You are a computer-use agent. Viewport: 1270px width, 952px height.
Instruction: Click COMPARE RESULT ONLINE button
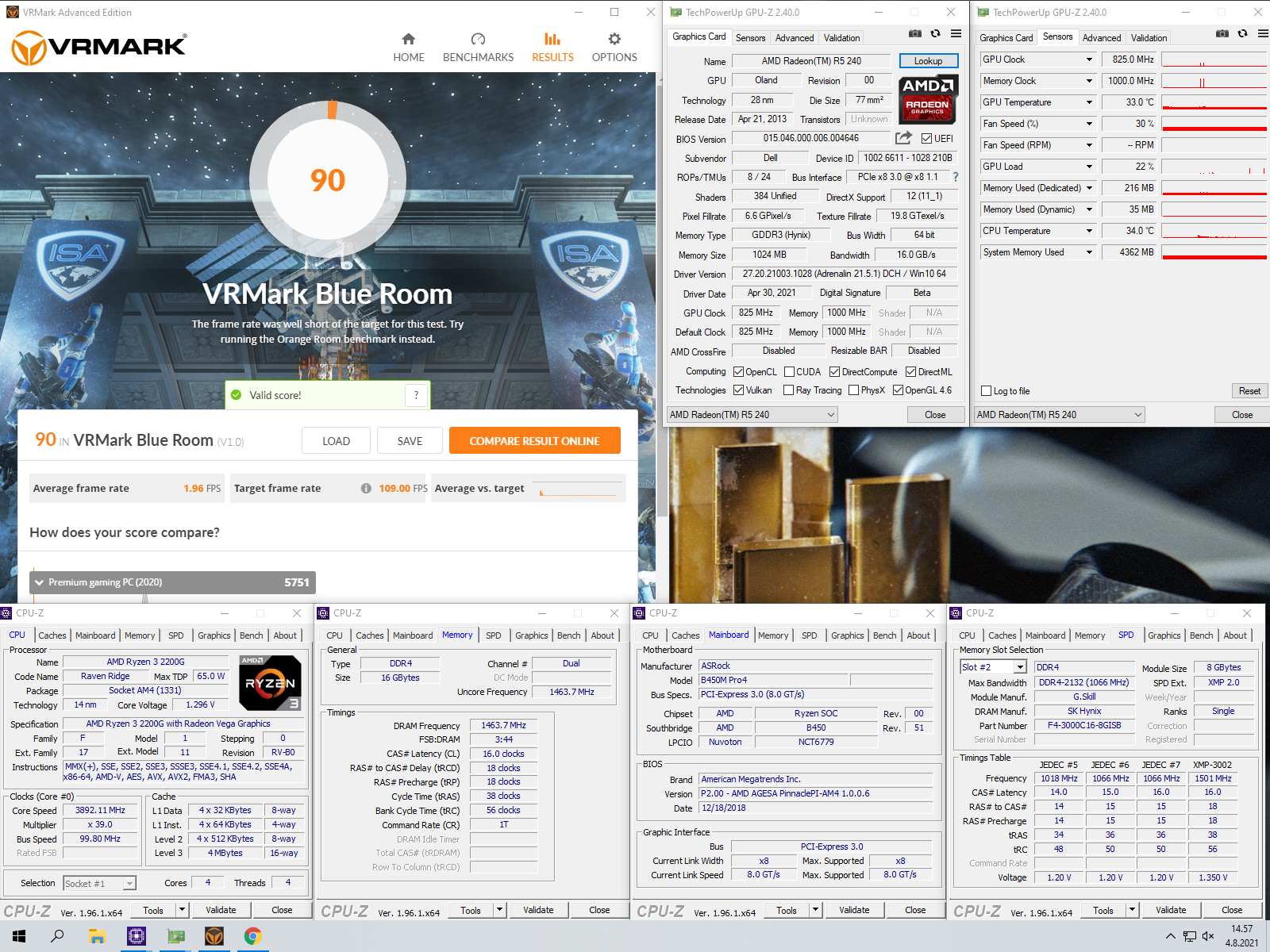coord(534,441)
